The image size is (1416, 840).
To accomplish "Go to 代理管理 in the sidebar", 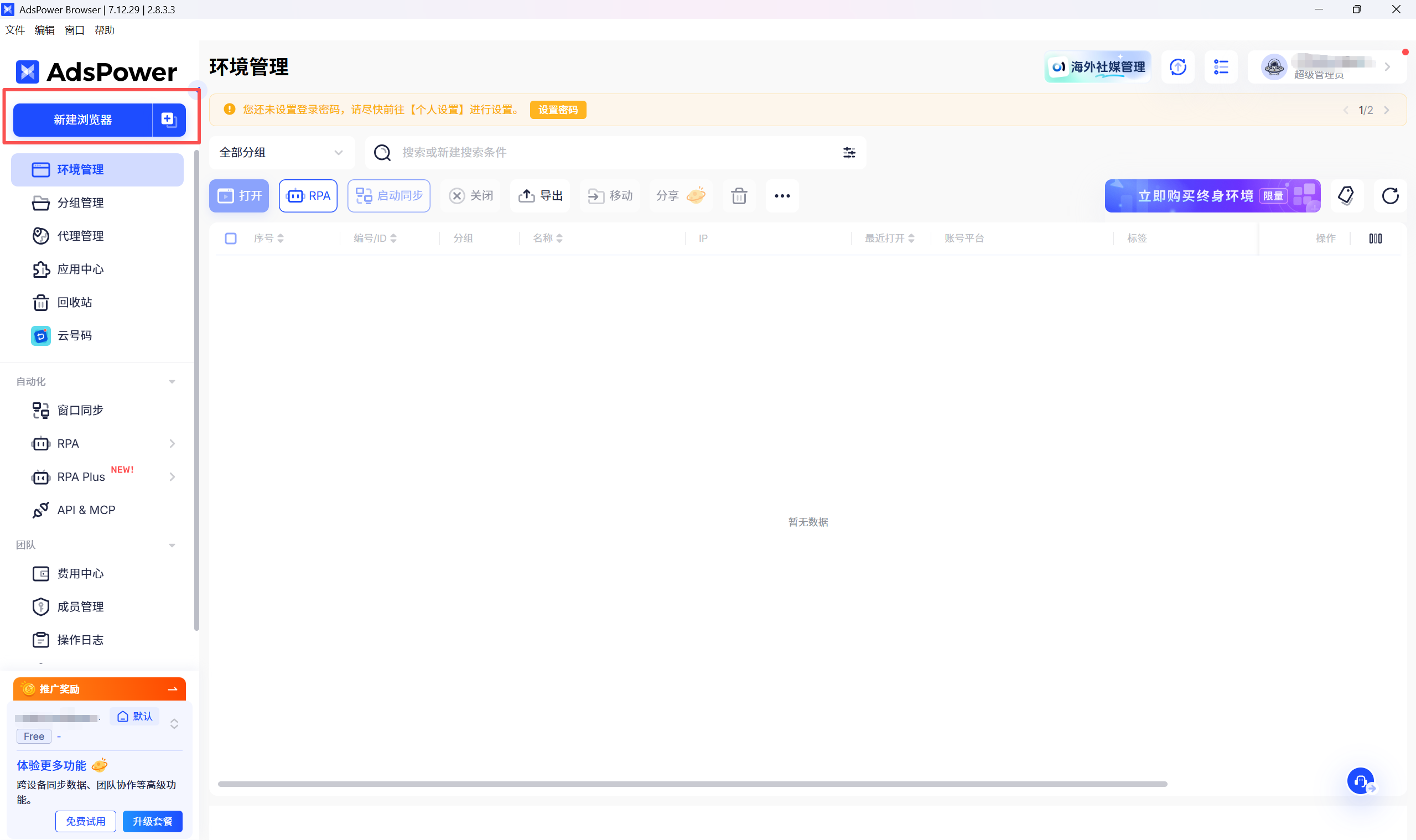I will [x=80, y=236].
